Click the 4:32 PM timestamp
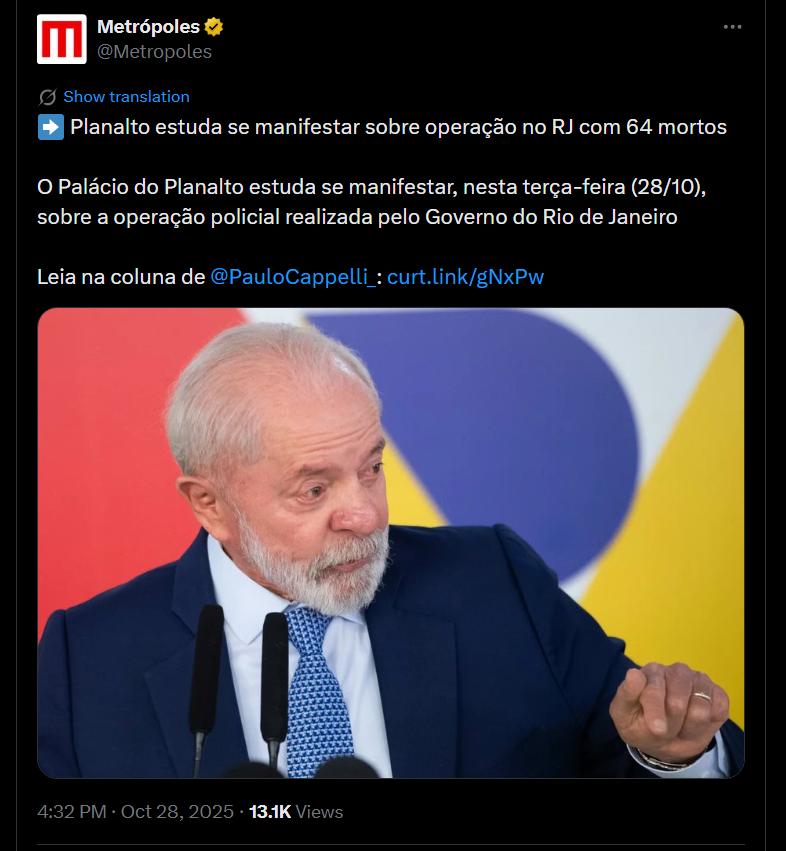Screen dimensions: 786x851 tap(72, 812)
